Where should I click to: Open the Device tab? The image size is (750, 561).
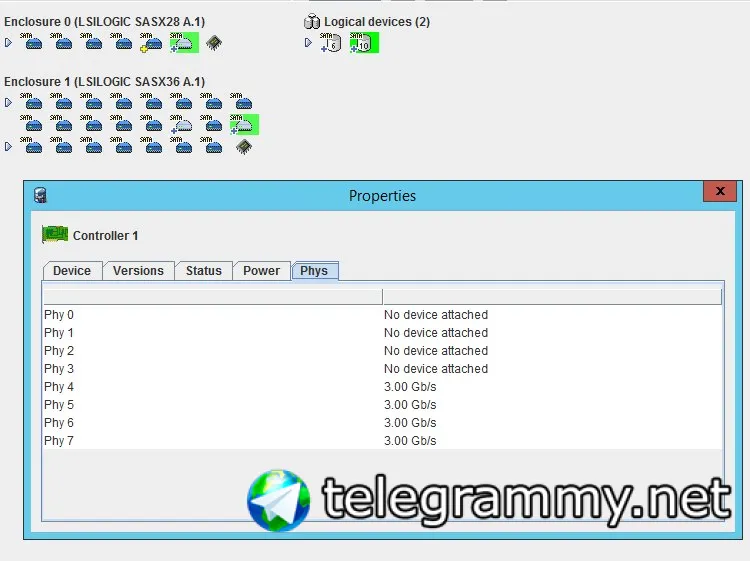coord(72,271)
